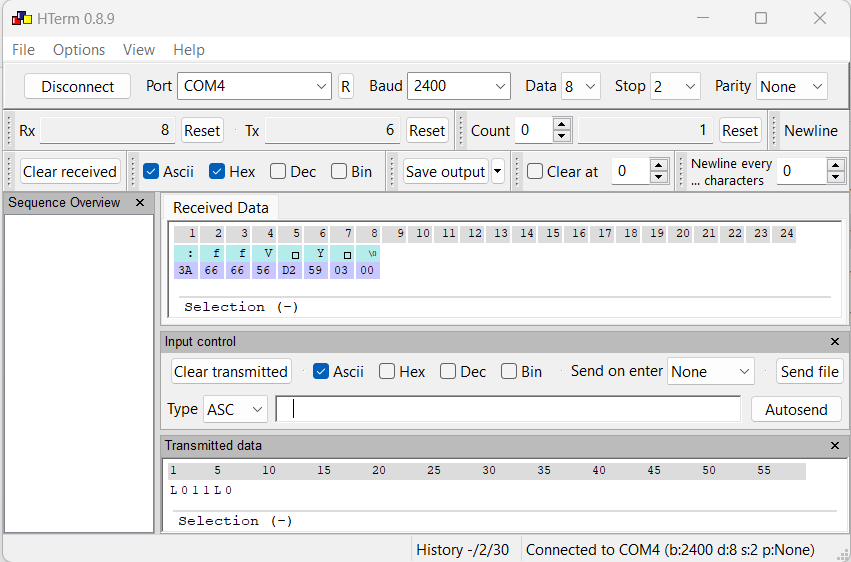Reset the Tx byte counter
851x562 pixels.
pyautogui.click(x=427, y=130)
